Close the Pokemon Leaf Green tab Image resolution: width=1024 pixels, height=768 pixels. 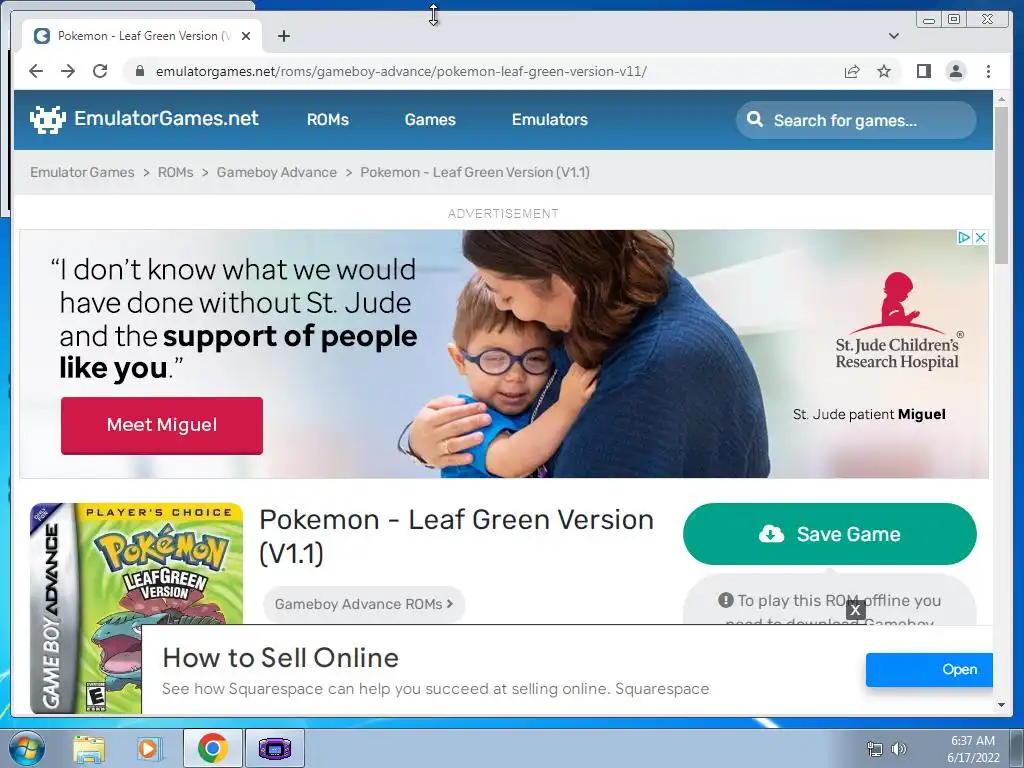[246, 36]
